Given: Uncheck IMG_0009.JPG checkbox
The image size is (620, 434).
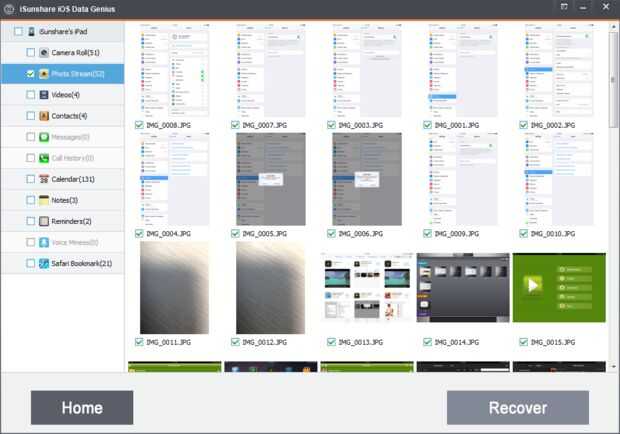Looking at the screenshot, I should [x=427, y=234].
